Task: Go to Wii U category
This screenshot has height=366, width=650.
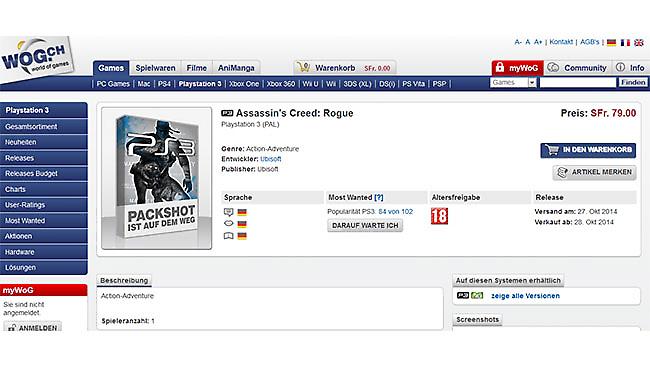Action: [x=310, y=84]
